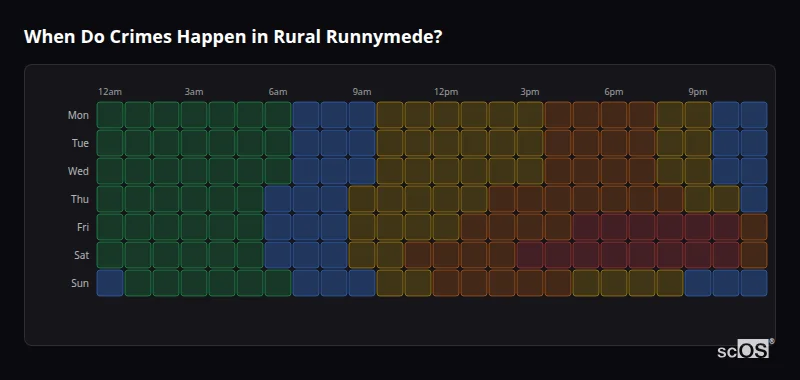The width and height of the screenshot is (800, 380).
Task: Select the Friday 9am yellow heatmap cell
Action: [362, 227]
